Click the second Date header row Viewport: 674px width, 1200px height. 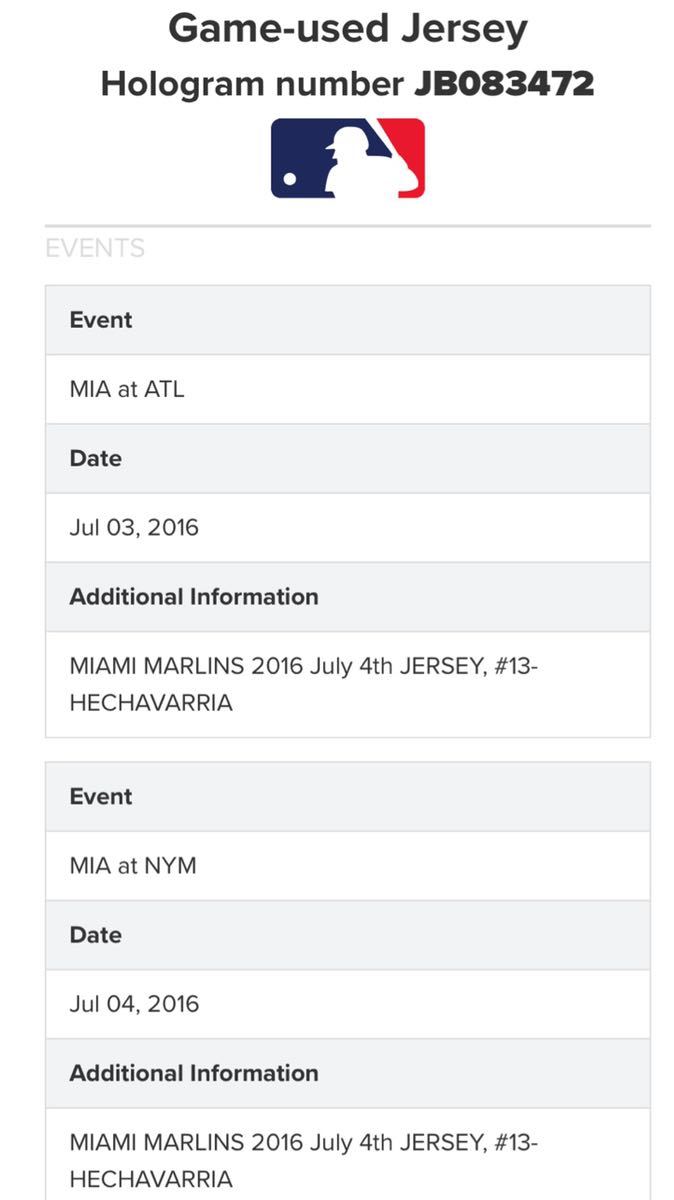347,935
